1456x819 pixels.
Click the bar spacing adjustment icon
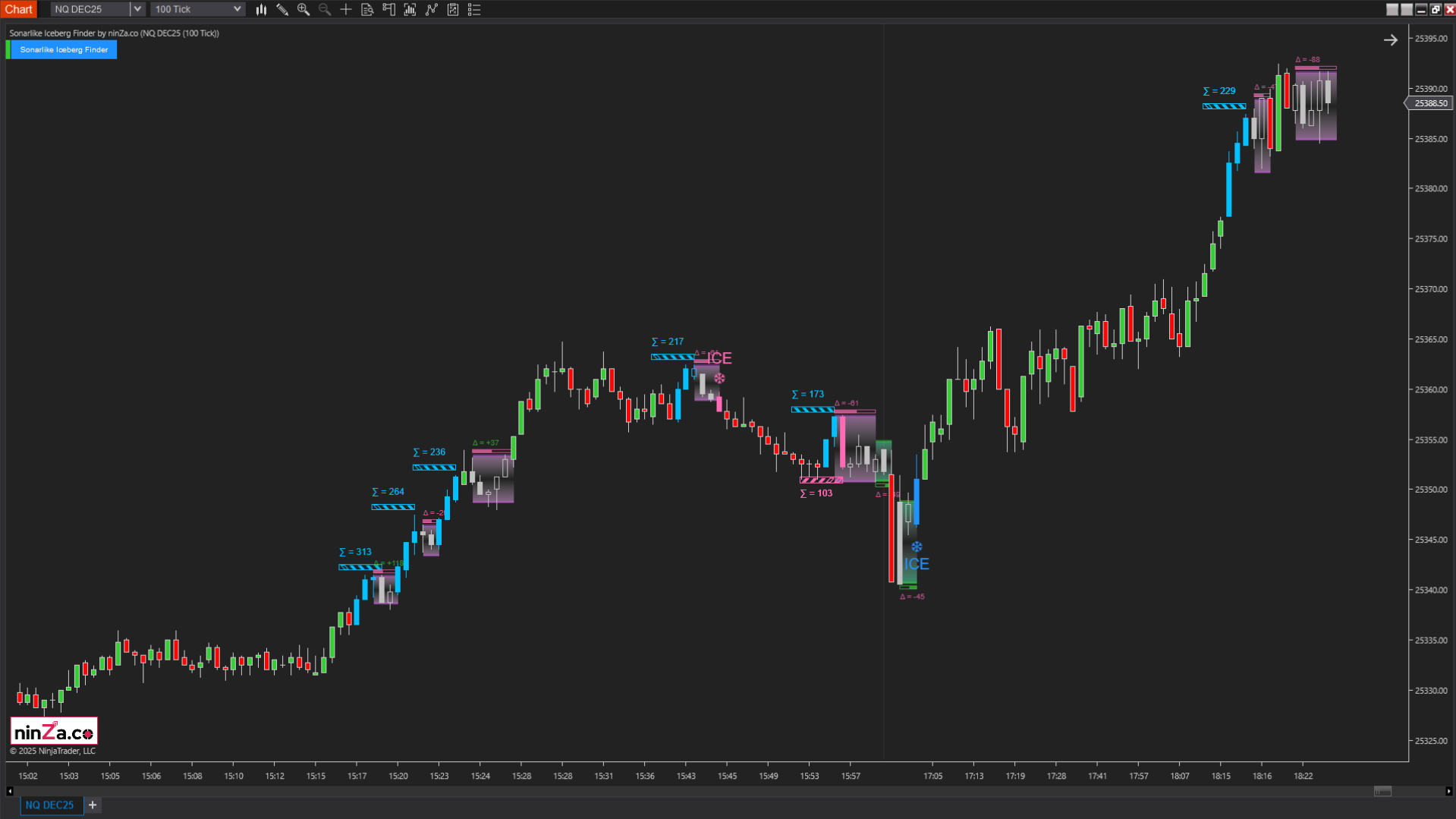point(410,9)
